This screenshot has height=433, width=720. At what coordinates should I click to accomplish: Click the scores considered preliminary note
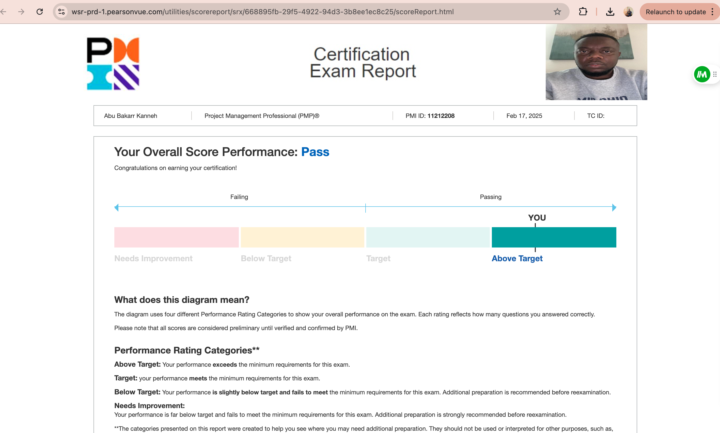coord(236,328)
